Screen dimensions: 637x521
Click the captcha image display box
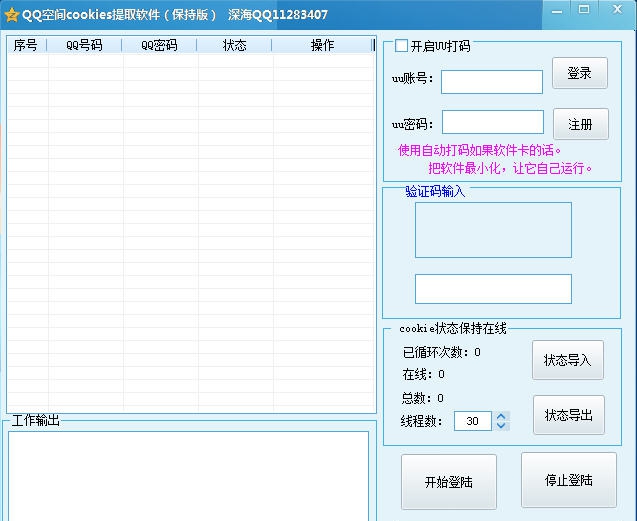pos(493,230)
